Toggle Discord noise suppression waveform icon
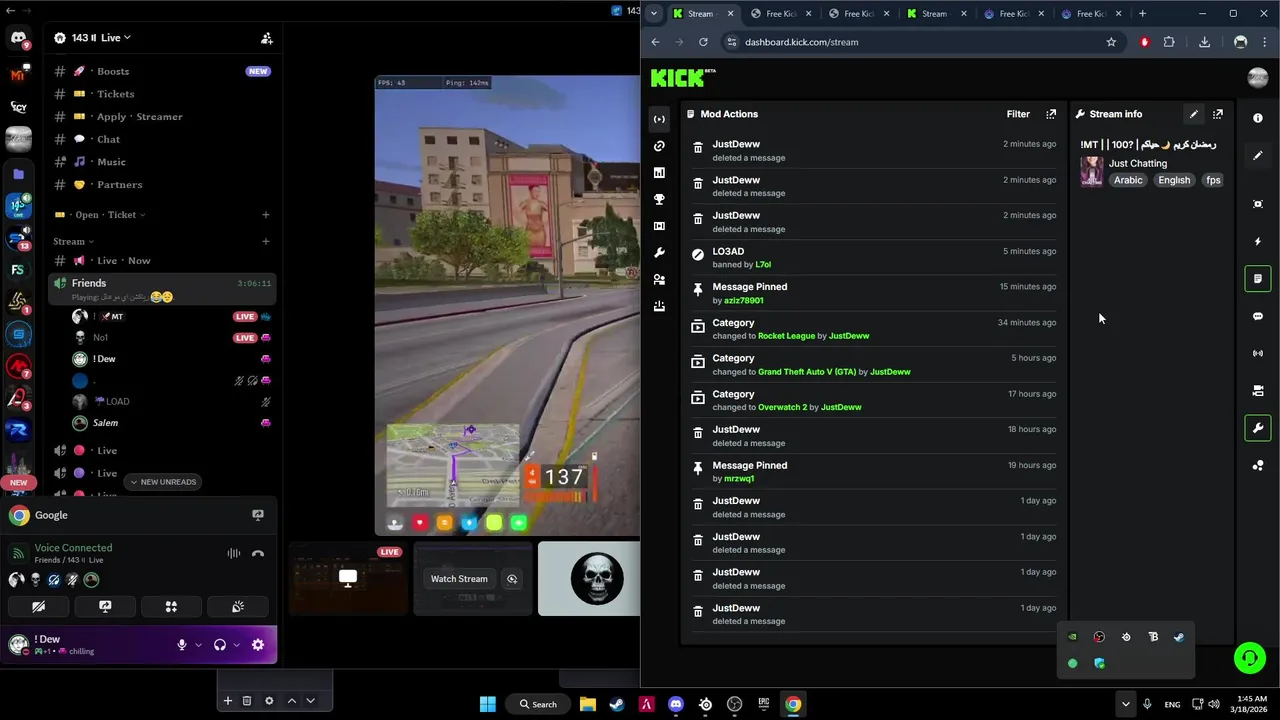This screenshot has width=1280, height=720. (x=233, y=554)
